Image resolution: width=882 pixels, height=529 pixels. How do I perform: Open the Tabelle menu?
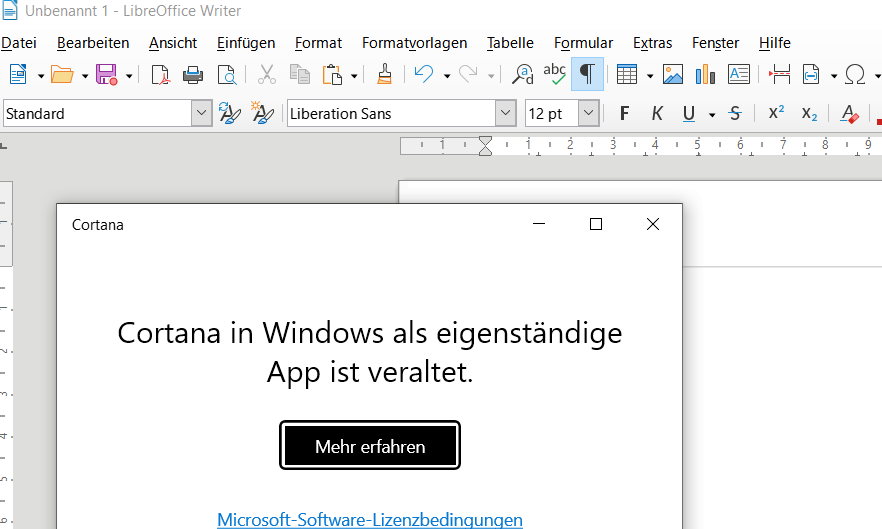click(510, 43)
